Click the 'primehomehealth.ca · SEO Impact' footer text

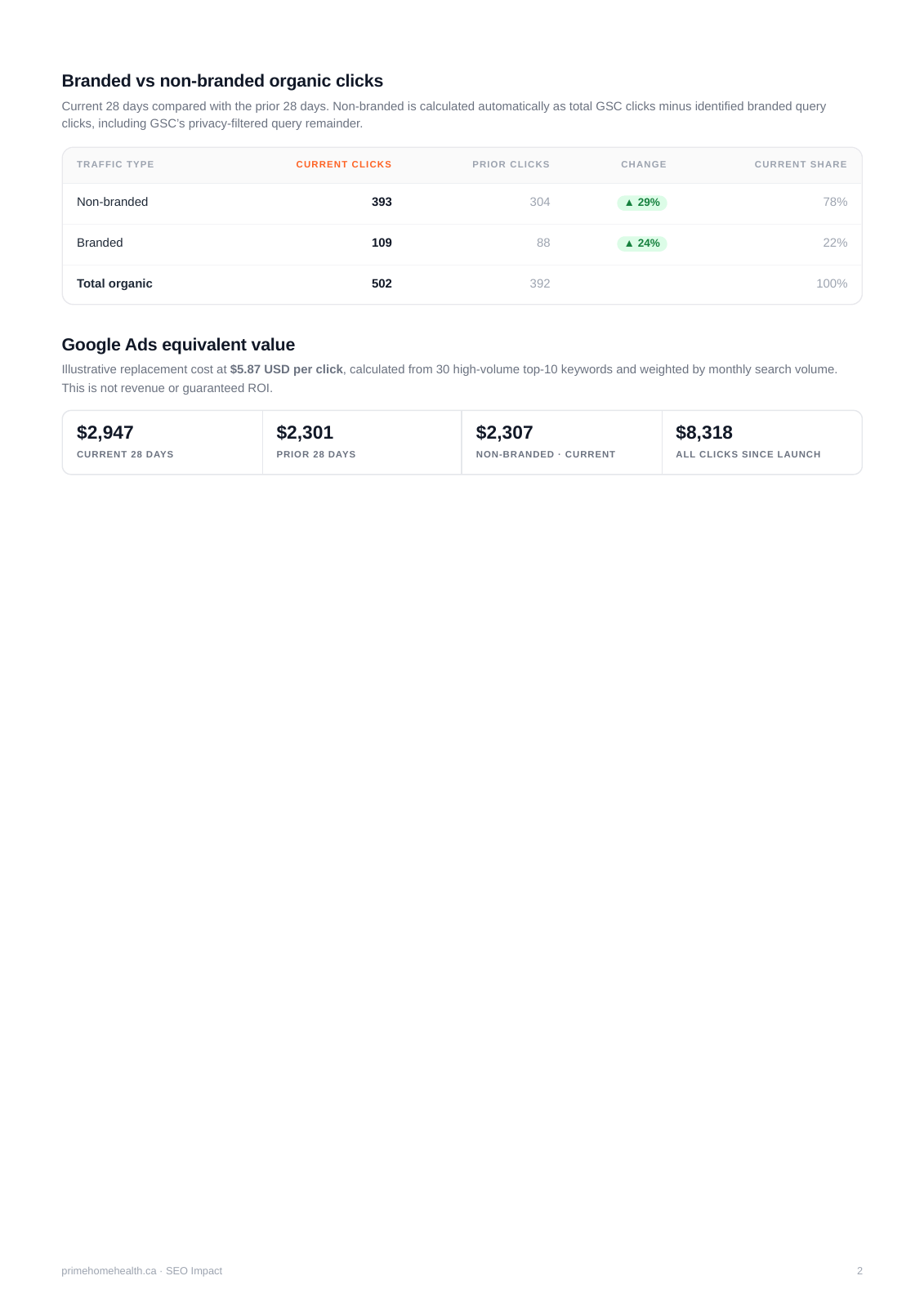coord(142,1271)
